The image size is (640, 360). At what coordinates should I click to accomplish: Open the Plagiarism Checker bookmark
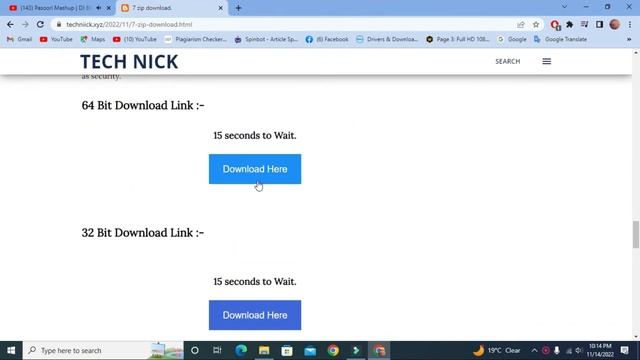pyautogui.click(x=196, y=39)
